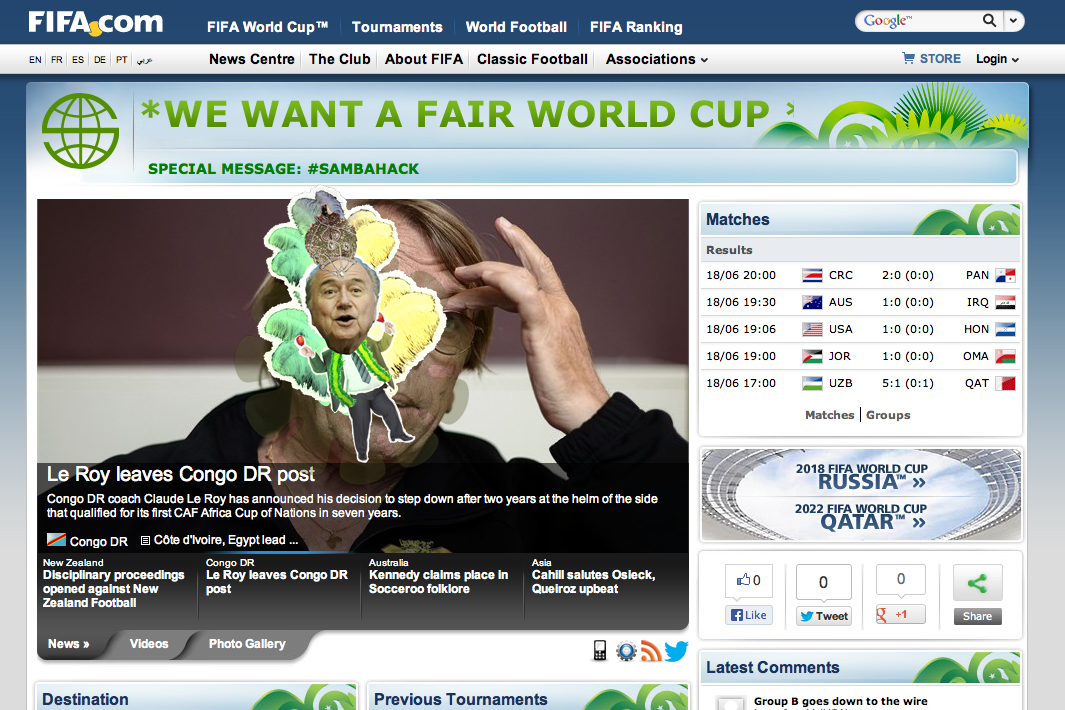
Task: Click the CRC 2:0 PAN score
Action: pyautogui.click(x=907, y=275)
